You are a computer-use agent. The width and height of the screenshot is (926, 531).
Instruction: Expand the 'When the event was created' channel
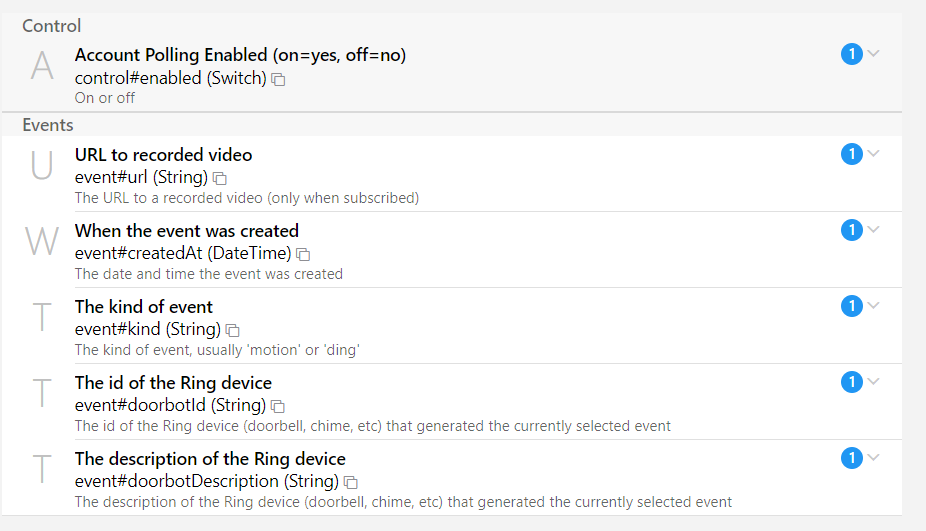(874, 229)
